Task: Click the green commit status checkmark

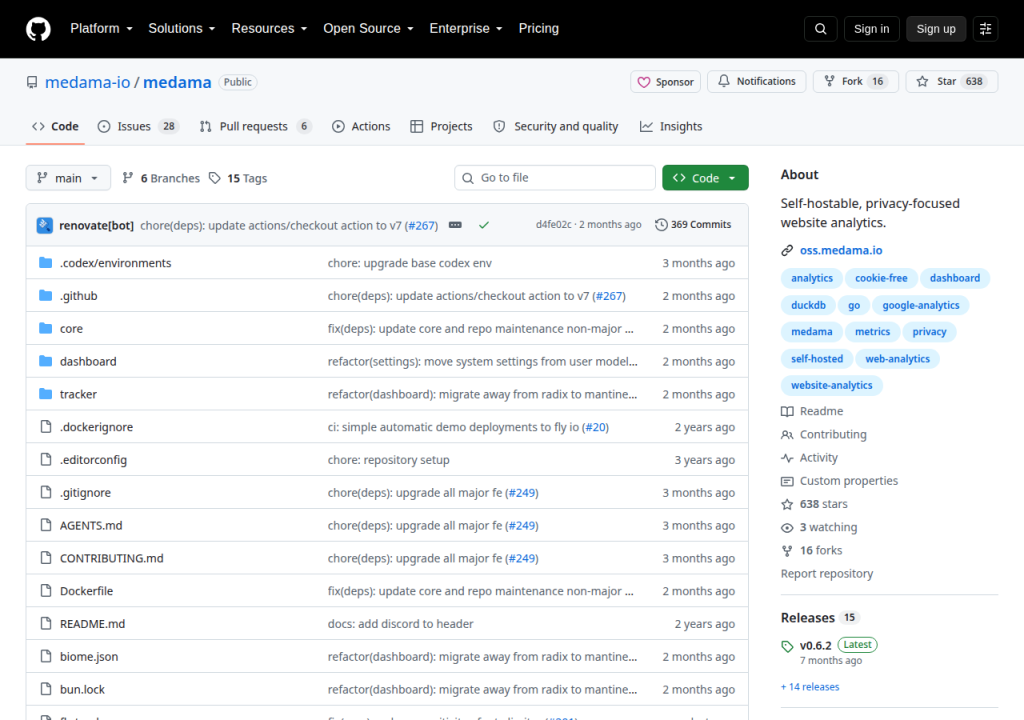Action: point(484,225)
